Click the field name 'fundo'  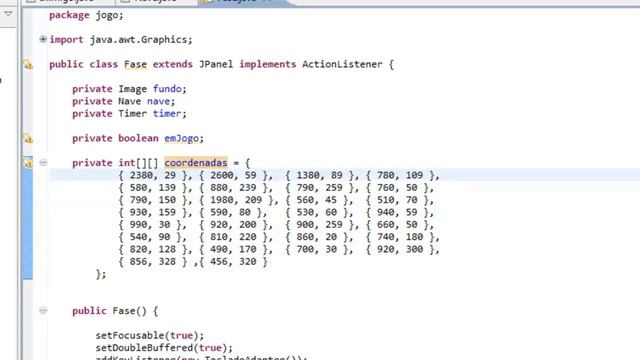click(167, 89)
